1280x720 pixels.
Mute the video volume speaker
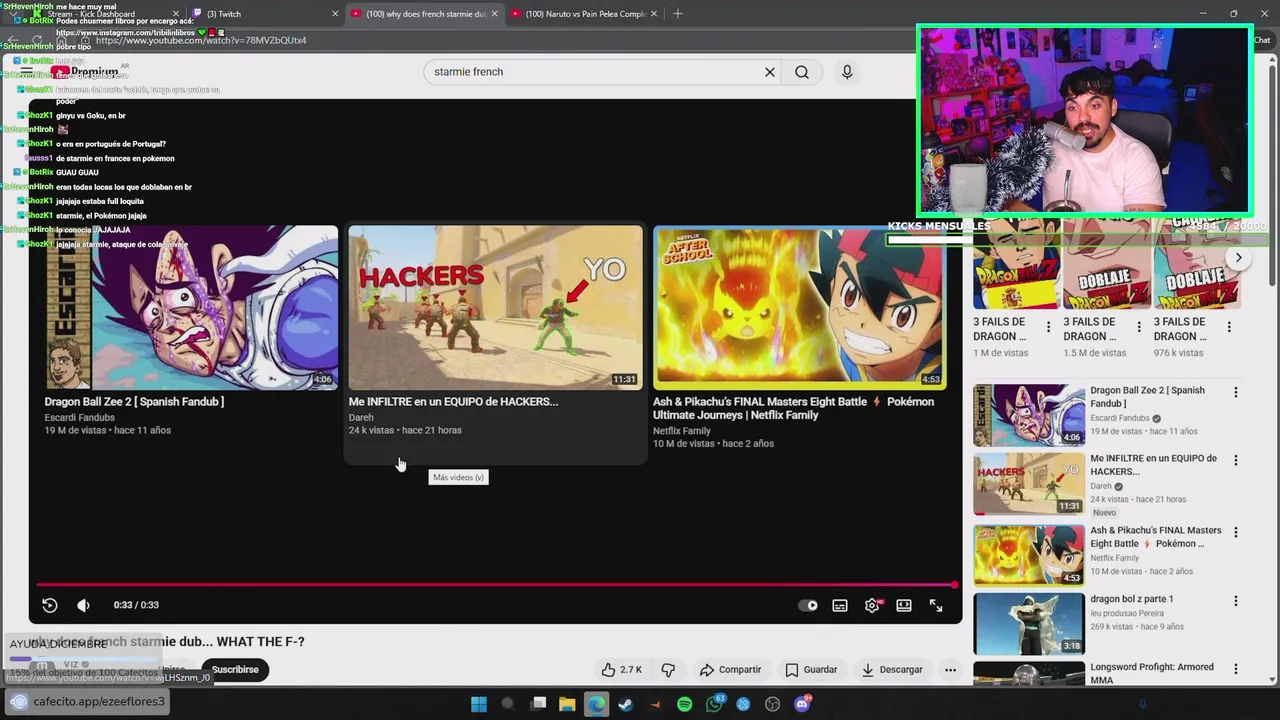click(x=84, y=605)
